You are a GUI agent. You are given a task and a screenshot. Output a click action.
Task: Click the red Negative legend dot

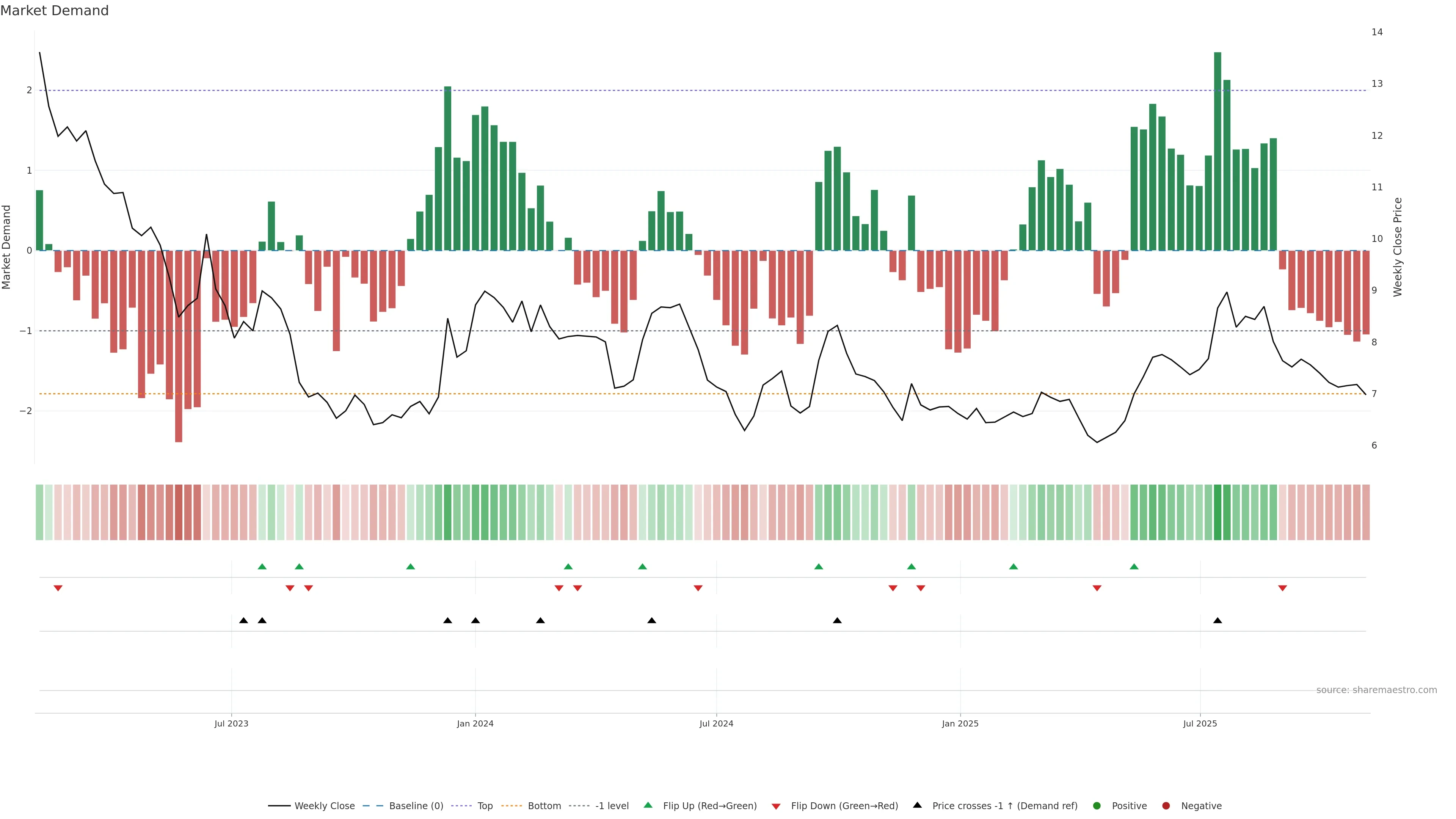click(1166, 805)
